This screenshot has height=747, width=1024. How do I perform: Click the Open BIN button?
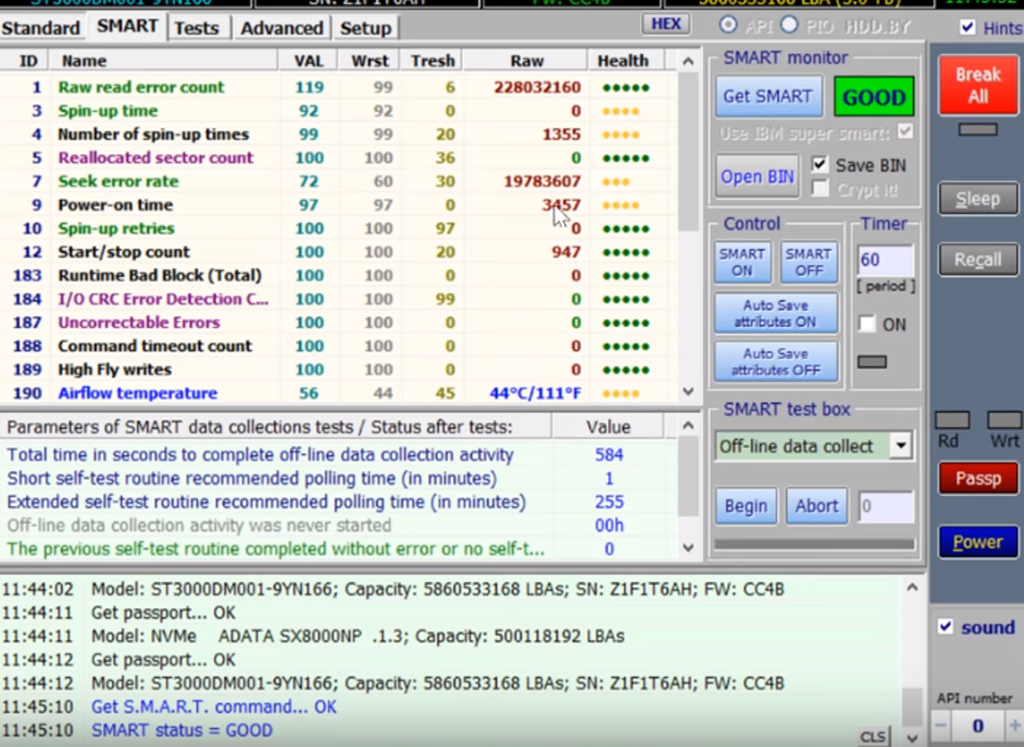757,176
